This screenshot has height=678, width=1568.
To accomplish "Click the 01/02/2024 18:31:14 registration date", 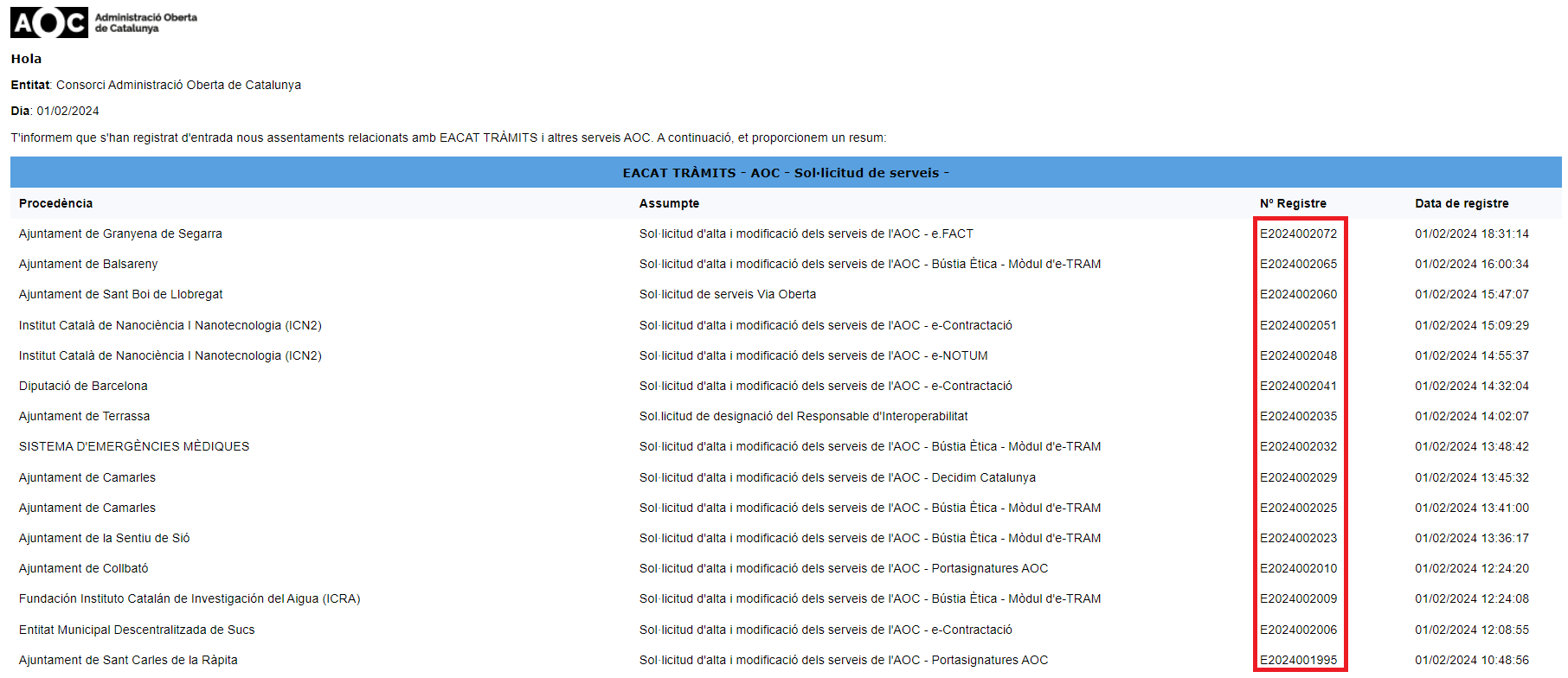I will pyautogui.click(x=1471, y=233).
